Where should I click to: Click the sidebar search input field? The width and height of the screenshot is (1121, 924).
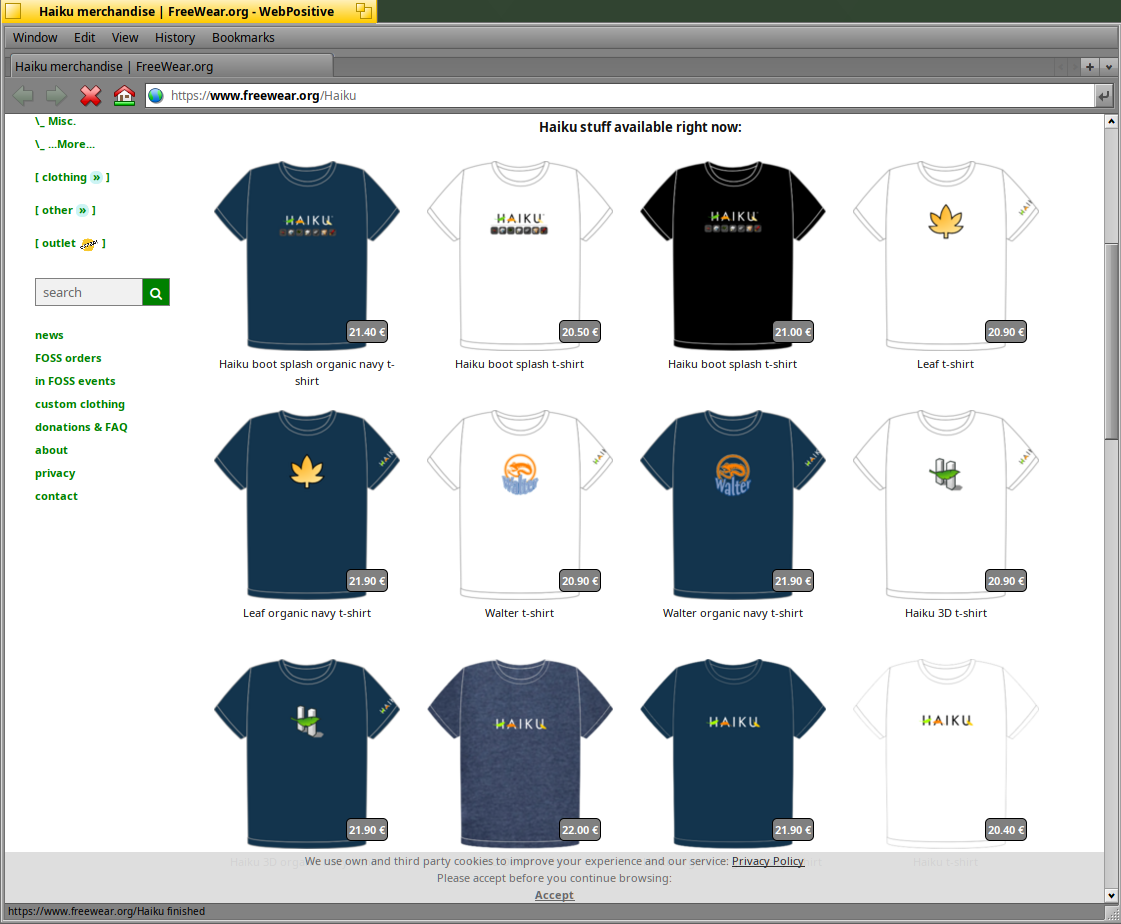coord(89,293)
